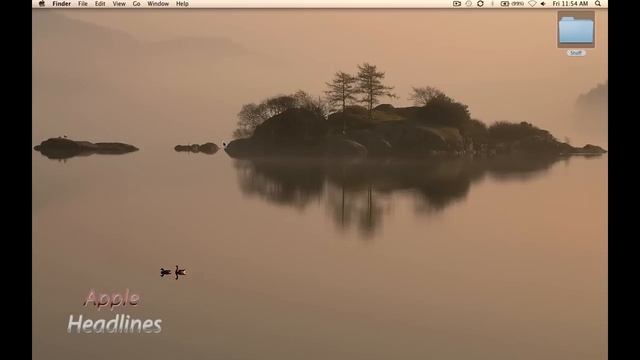Click the Stuff folder name label
The image size is (640, 360).
pyautogui.click(x=576, y=53)
